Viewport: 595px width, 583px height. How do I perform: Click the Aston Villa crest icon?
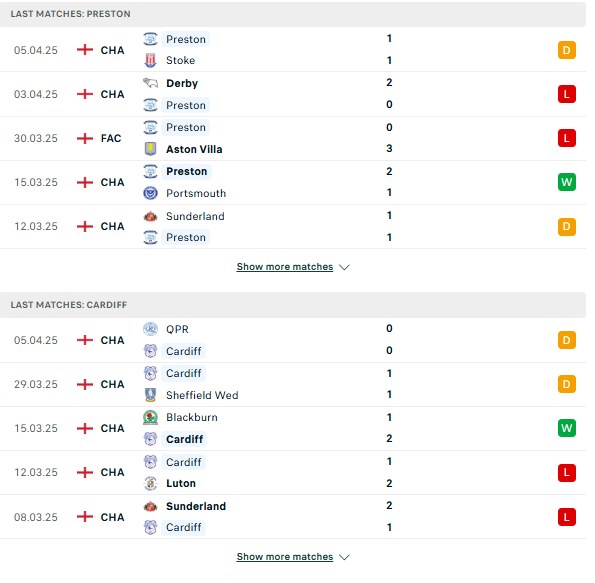pyautogui.click(x=150, y=149)
